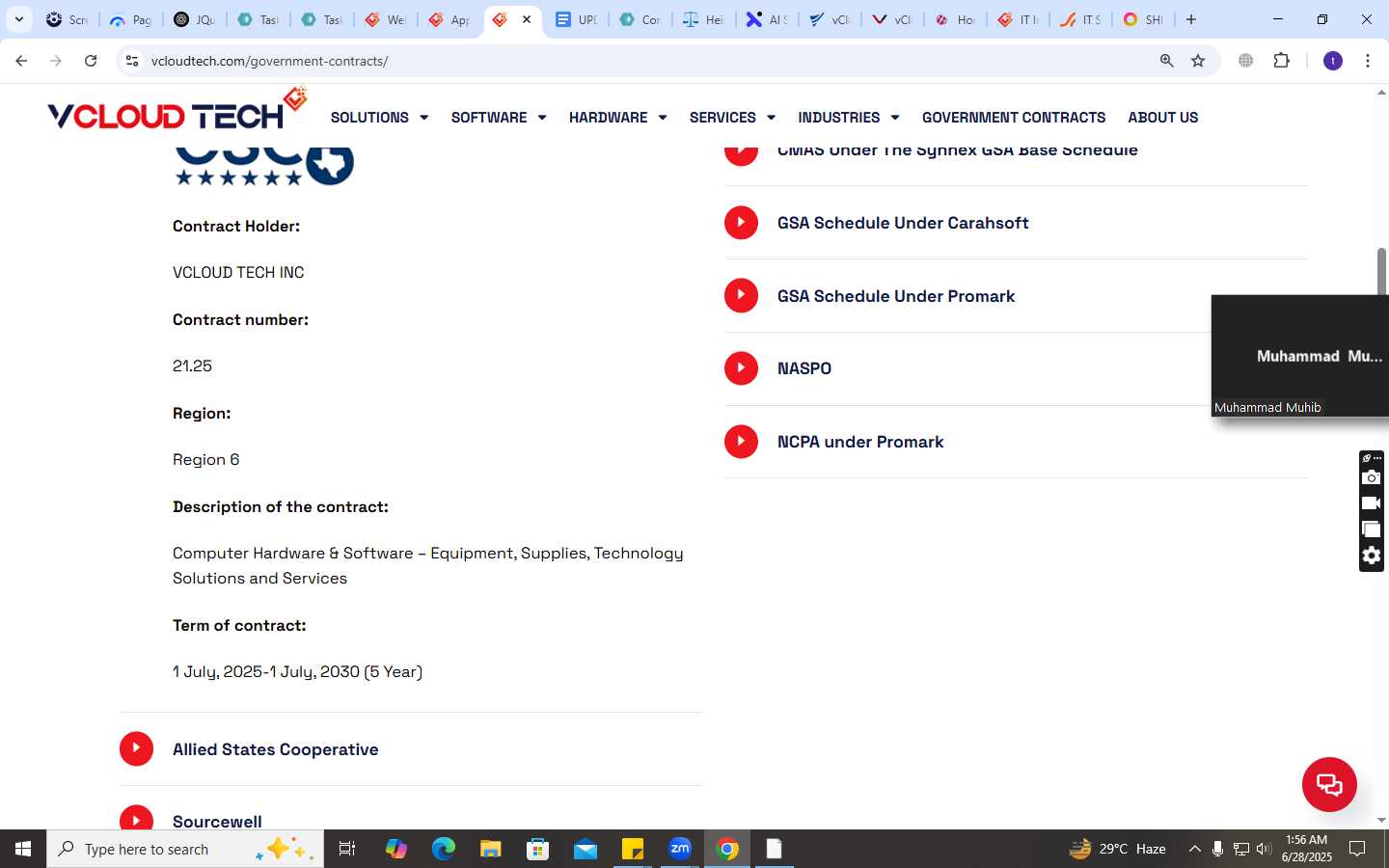Open the Chrome extensions puzzle icon
The image size is (1389, 868).
1281,61
